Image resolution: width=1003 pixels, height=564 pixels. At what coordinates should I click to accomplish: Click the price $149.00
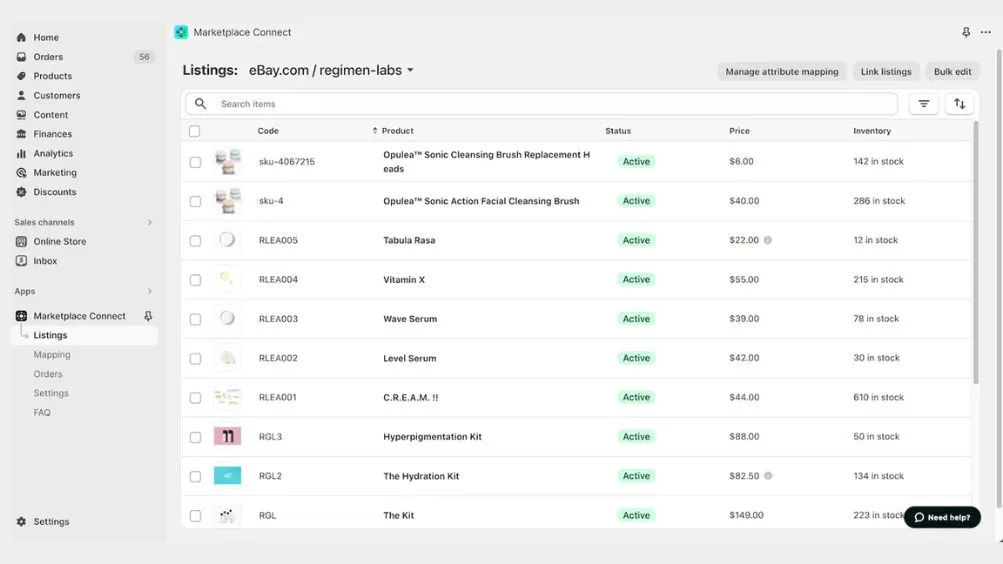point(746,515)
